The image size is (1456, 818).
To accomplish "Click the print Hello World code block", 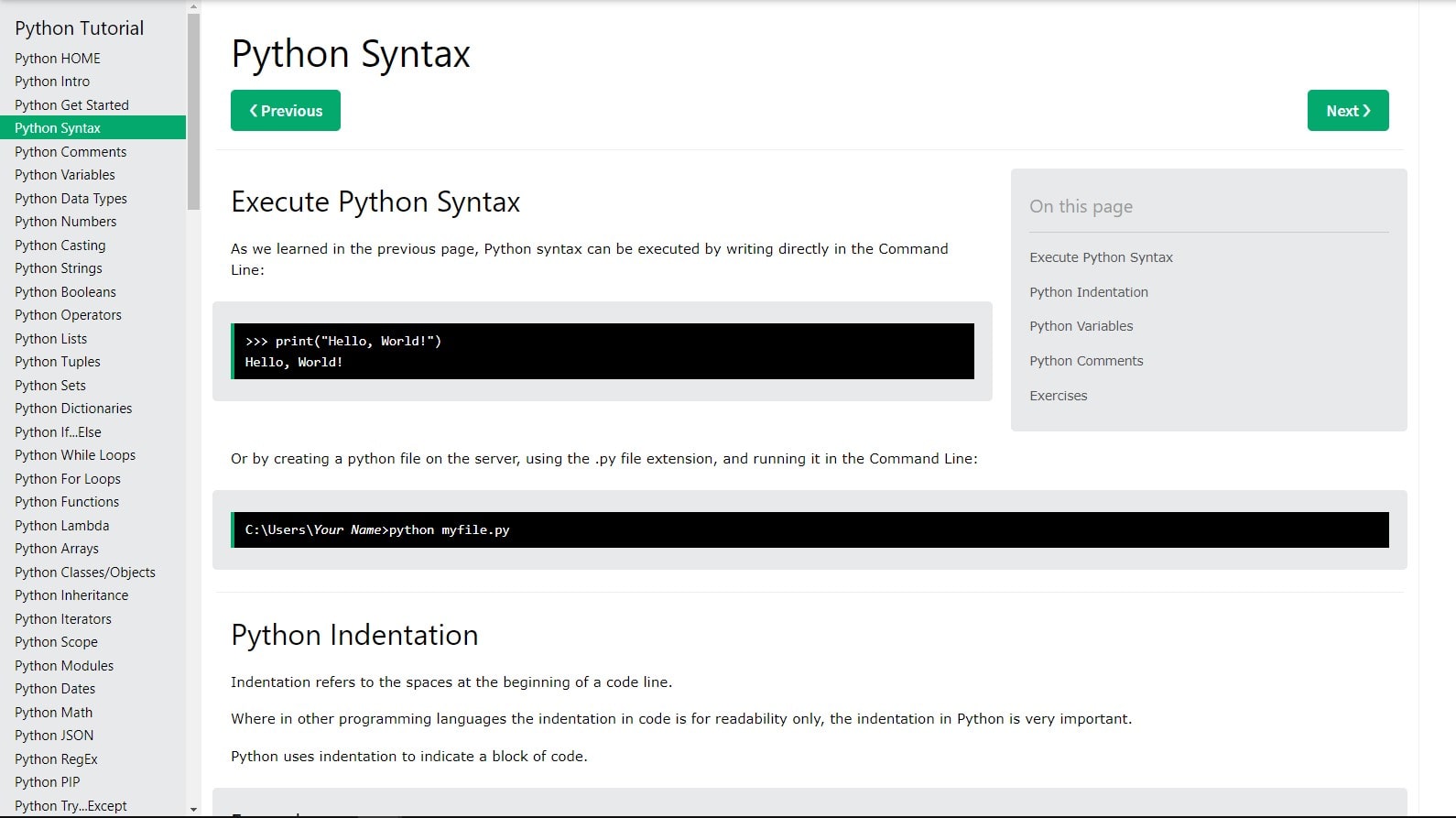I will pyautogui.click(x=603, y=352).
